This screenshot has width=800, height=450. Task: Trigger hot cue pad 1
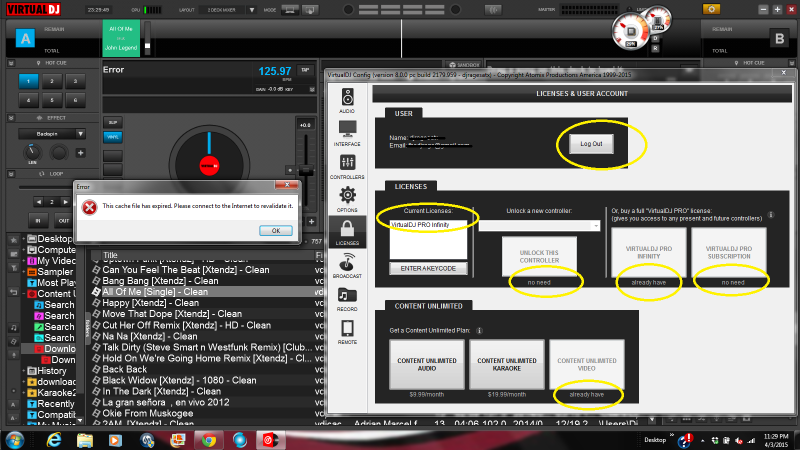coord(28,81)
